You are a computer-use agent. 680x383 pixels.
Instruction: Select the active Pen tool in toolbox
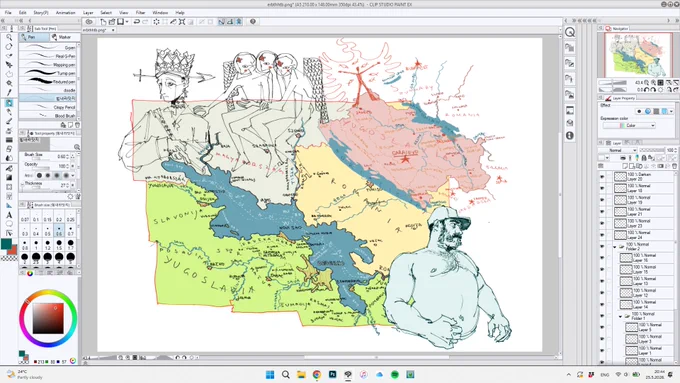(x=9, y=103)
